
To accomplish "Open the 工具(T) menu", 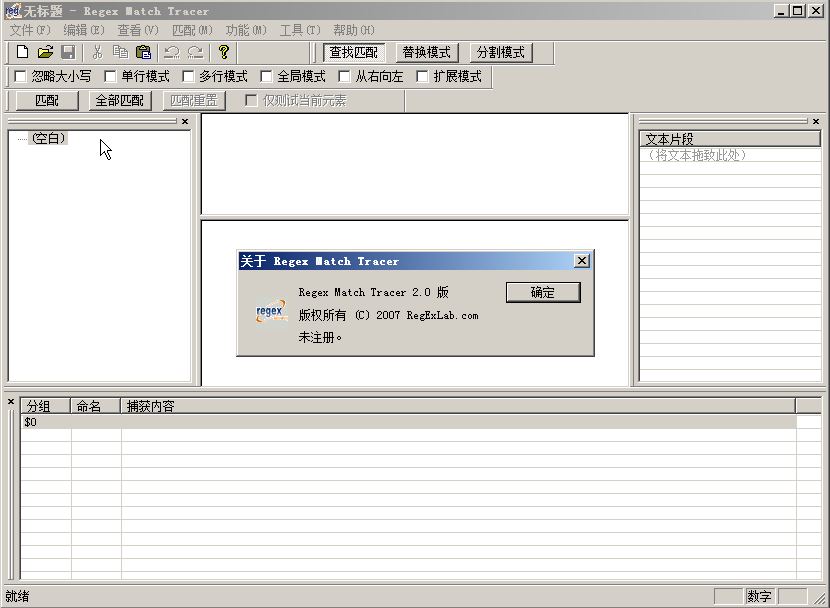I will [300, 30].
